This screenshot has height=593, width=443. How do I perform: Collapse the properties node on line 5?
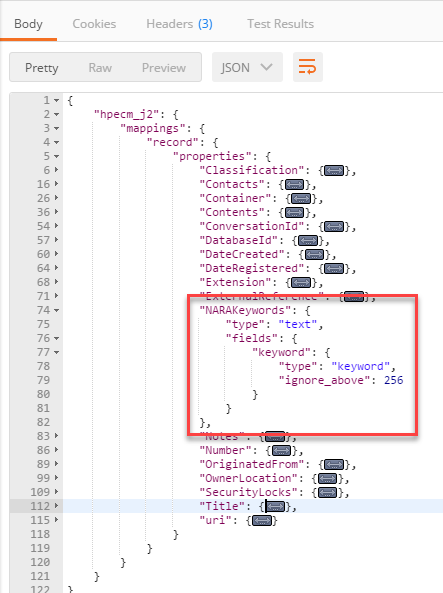click(56, 156)
